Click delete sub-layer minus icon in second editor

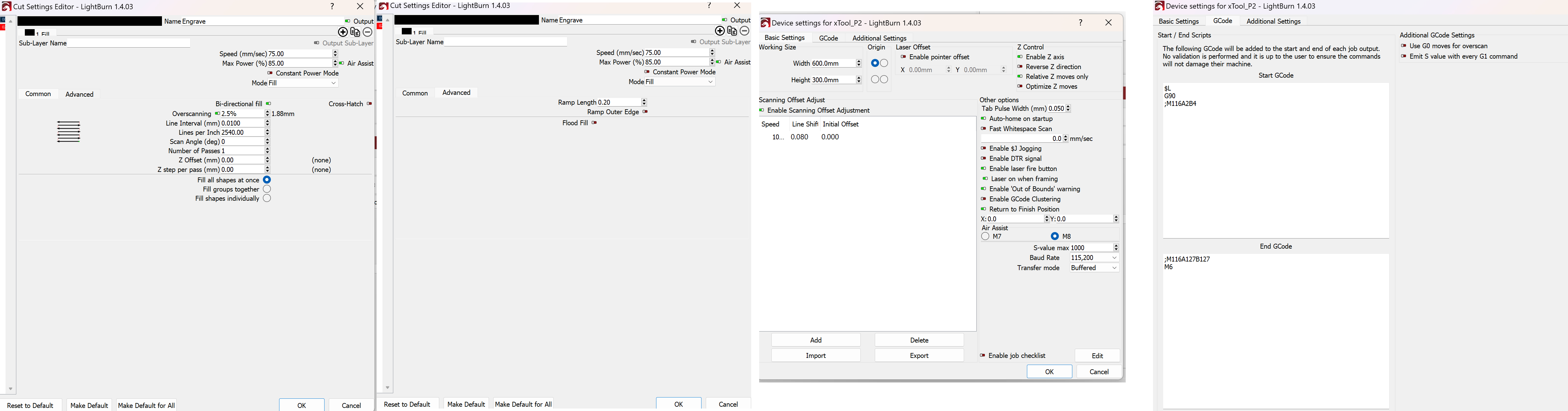pyautogui.click(x=744, y=31)
